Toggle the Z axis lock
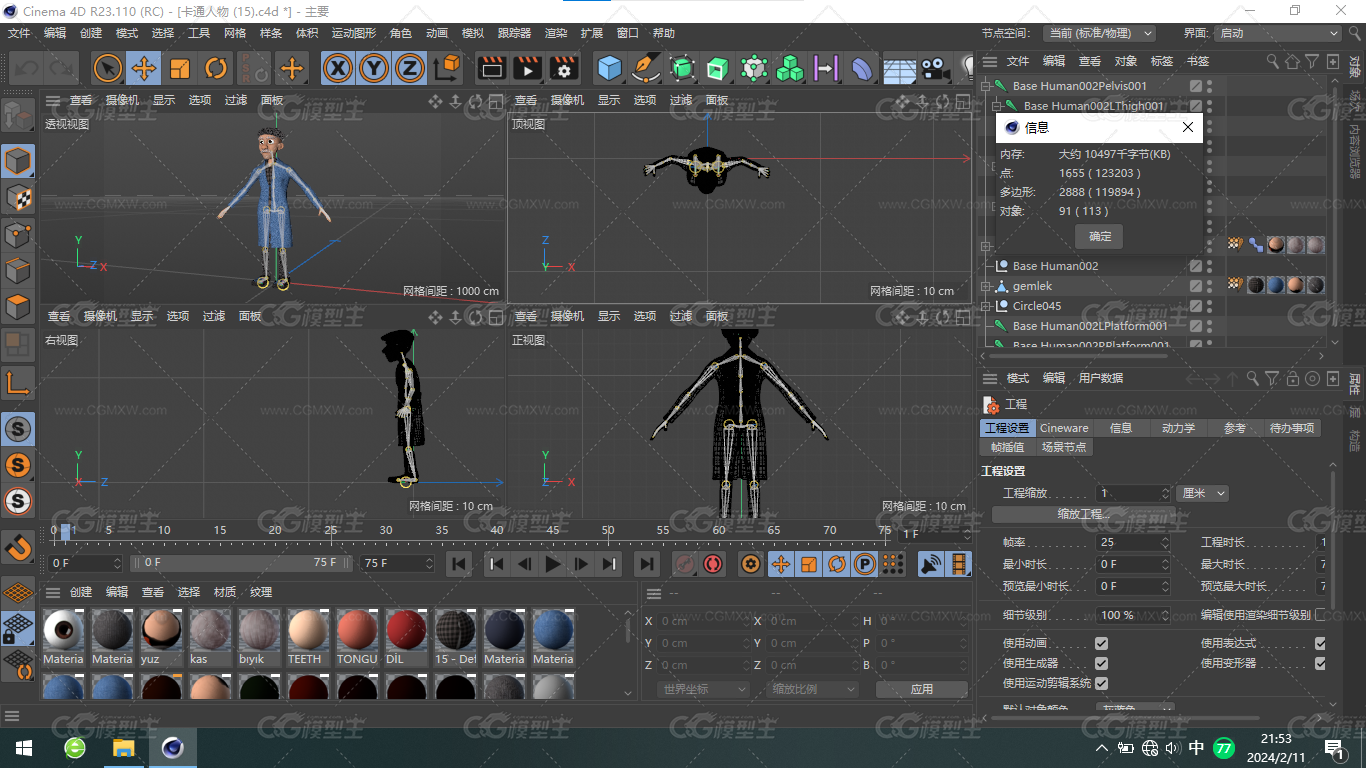The width and height of the screenshot is (1366, 768). [409, 68]
